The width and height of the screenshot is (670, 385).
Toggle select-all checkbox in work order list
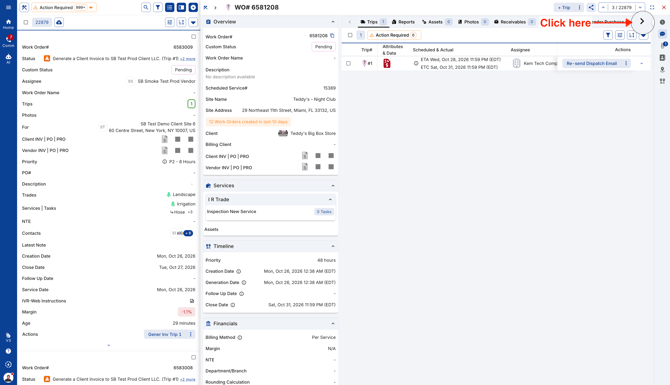click(26, 22)
